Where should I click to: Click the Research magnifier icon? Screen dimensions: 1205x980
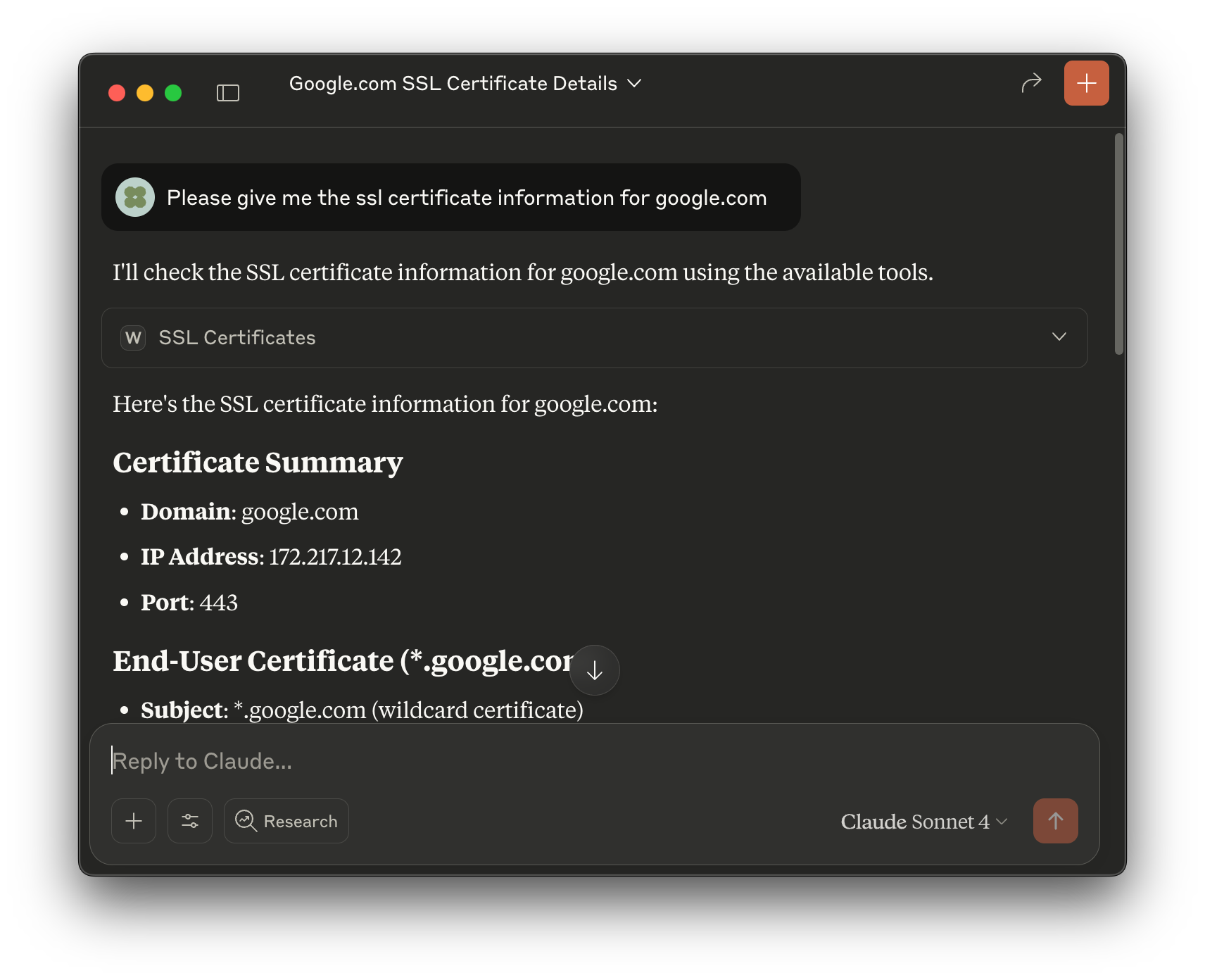point(246,821)
